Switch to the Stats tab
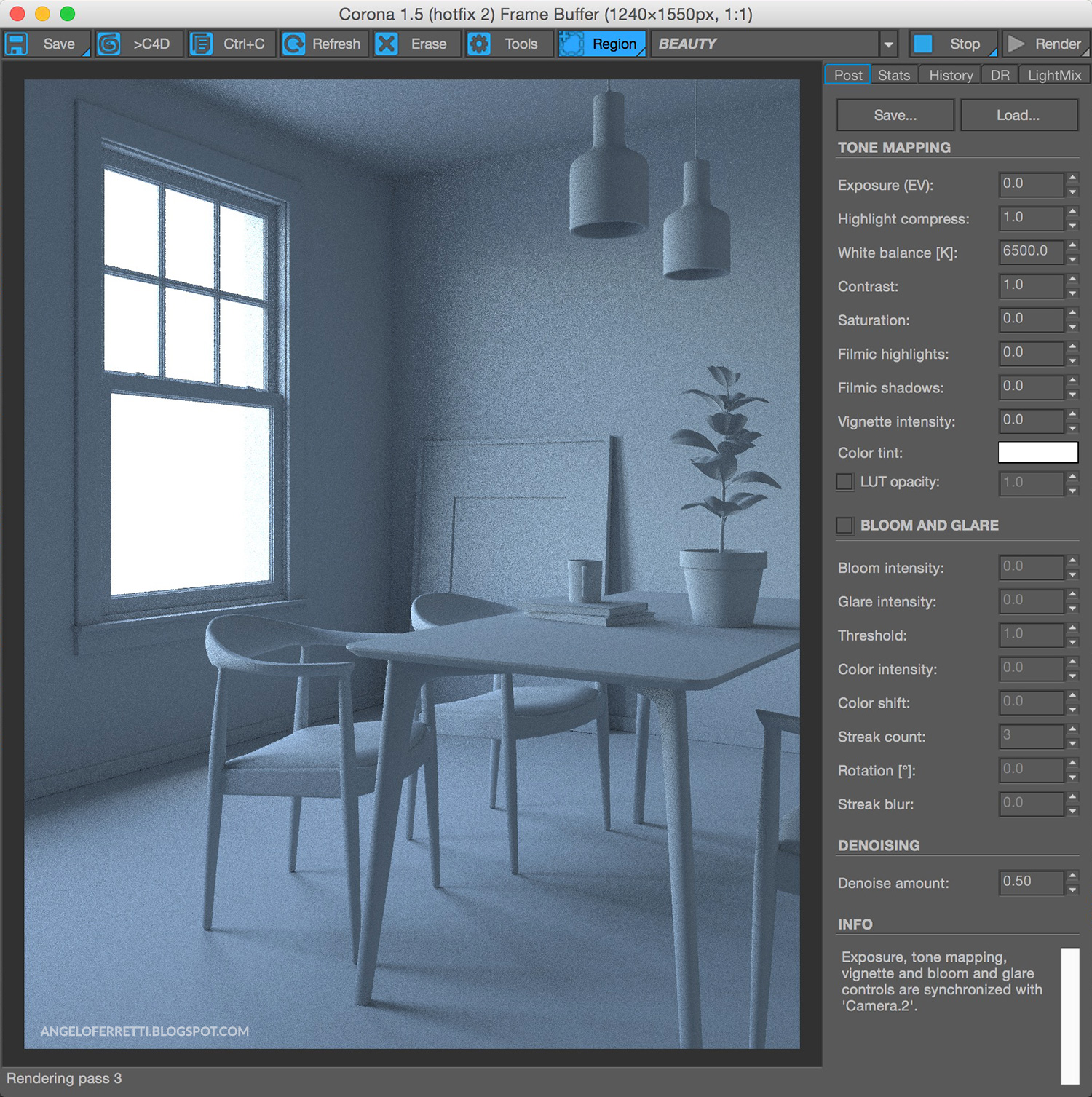The height and width of the screenshot is (1097, 1092). pyautogui.click(x=893, y=75)
